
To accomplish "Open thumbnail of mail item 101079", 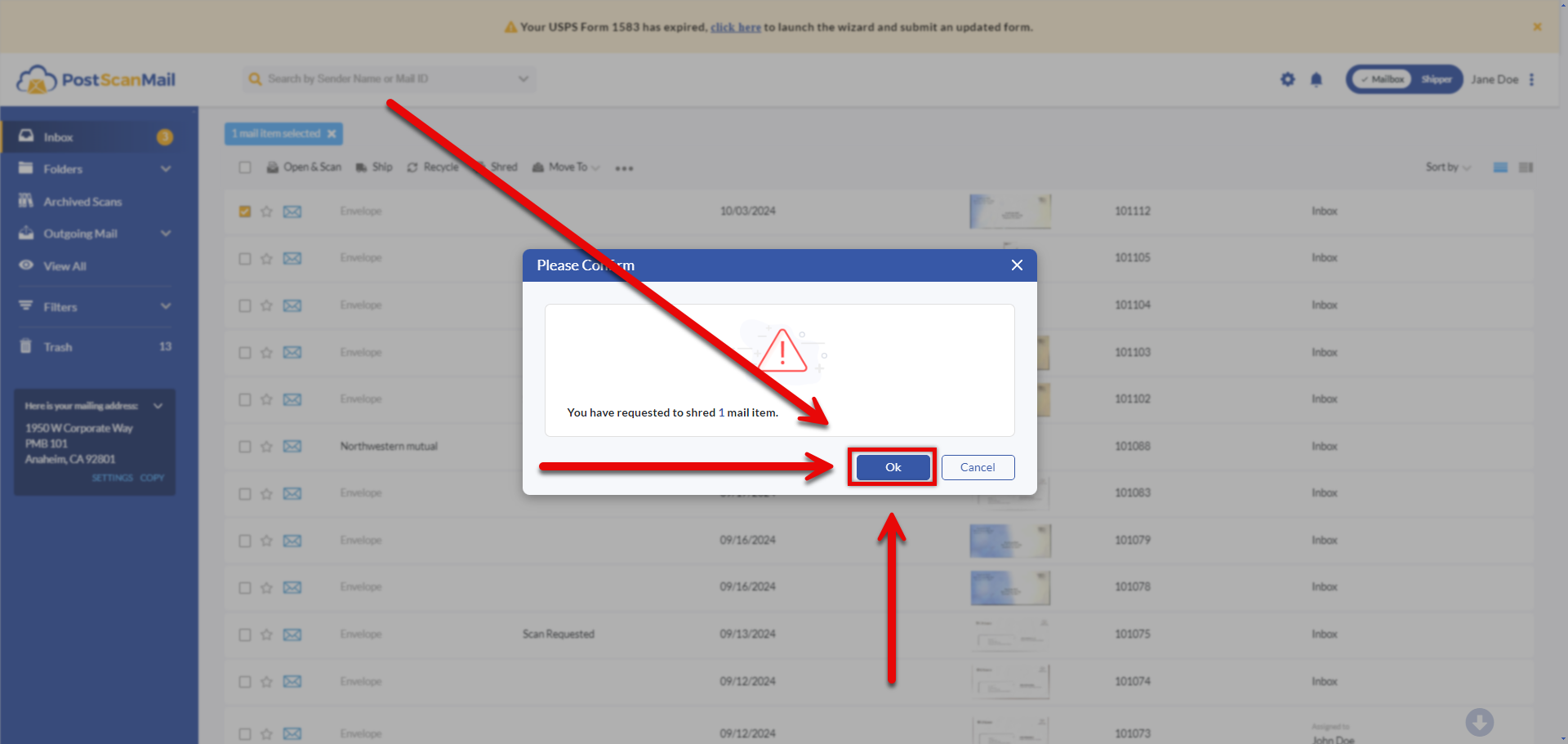I will [1010, 541].
